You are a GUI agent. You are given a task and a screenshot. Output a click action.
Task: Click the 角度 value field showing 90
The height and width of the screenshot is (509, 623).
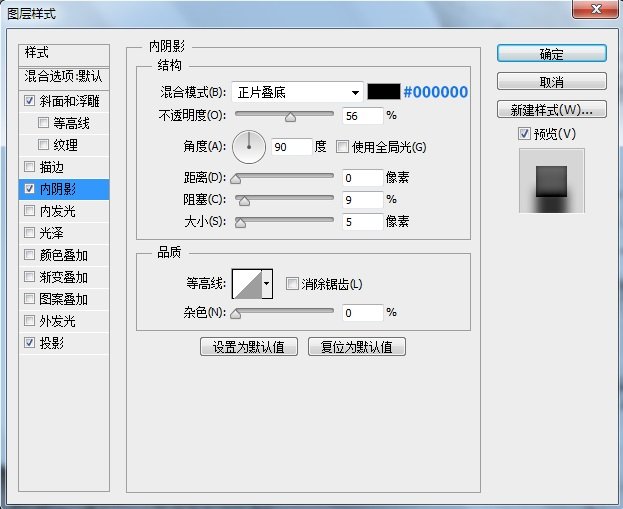tap(291, 147)
